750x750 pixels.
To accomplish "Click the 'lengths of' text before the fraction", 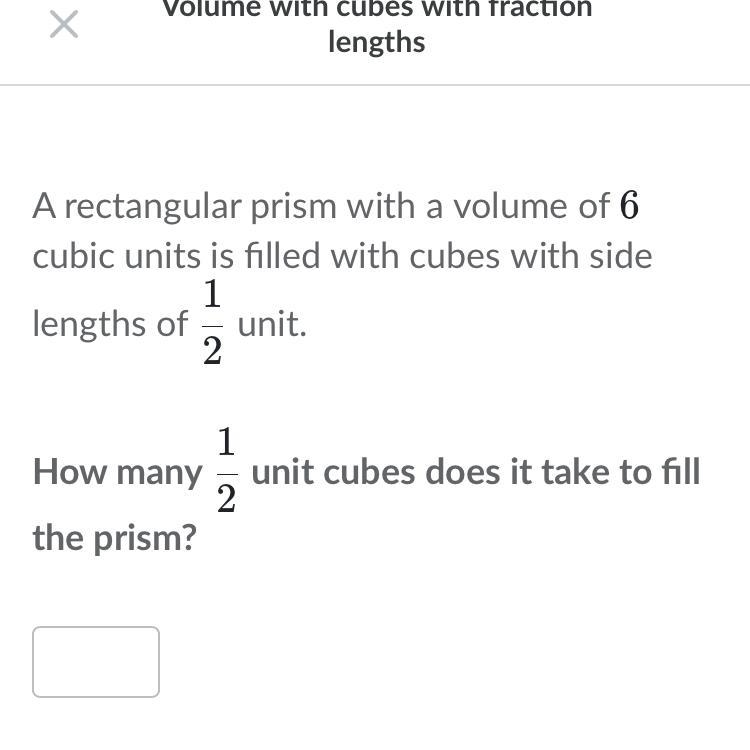I will [x=110, y=325].
